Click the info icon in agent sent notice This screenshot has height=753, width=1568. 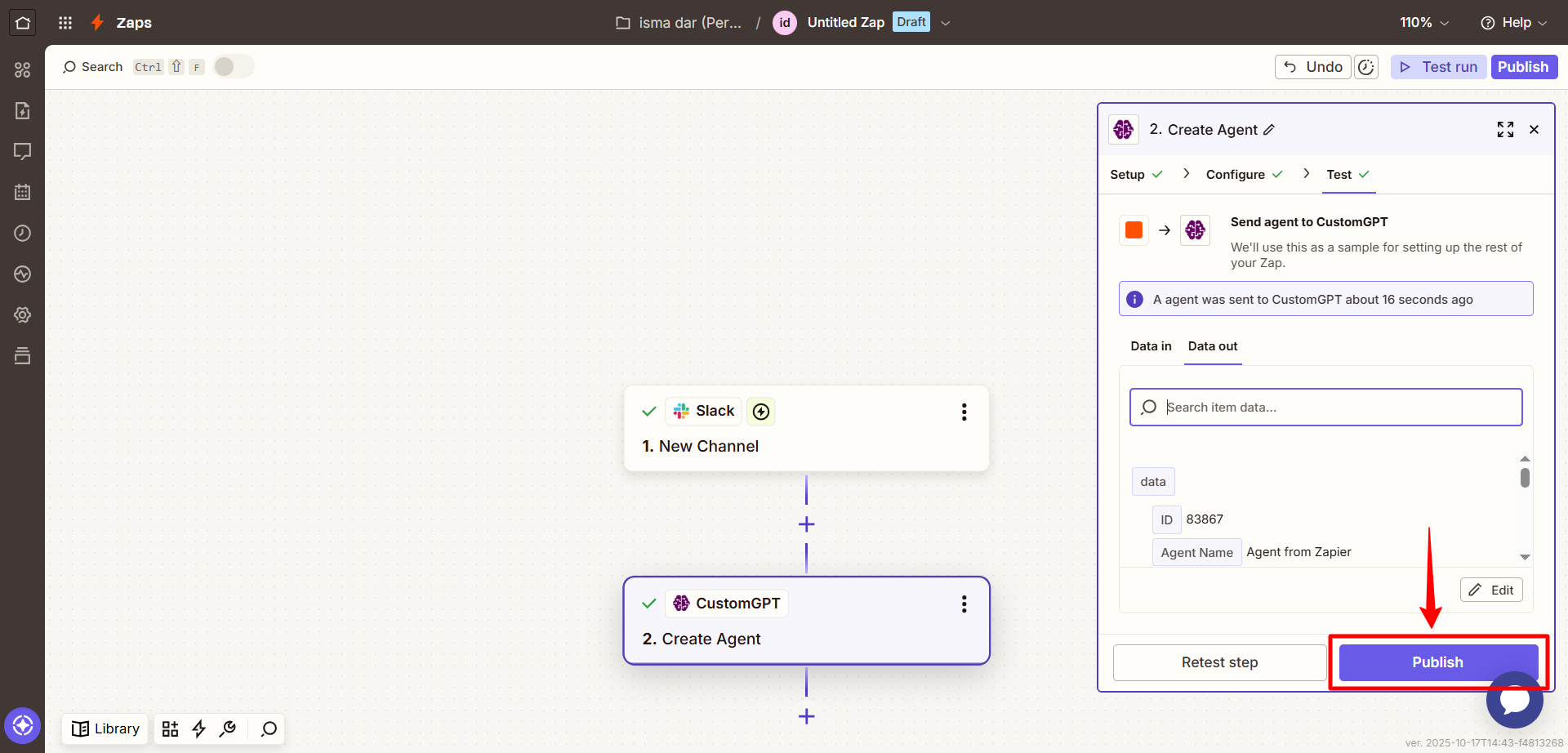tap(1134, 300)
